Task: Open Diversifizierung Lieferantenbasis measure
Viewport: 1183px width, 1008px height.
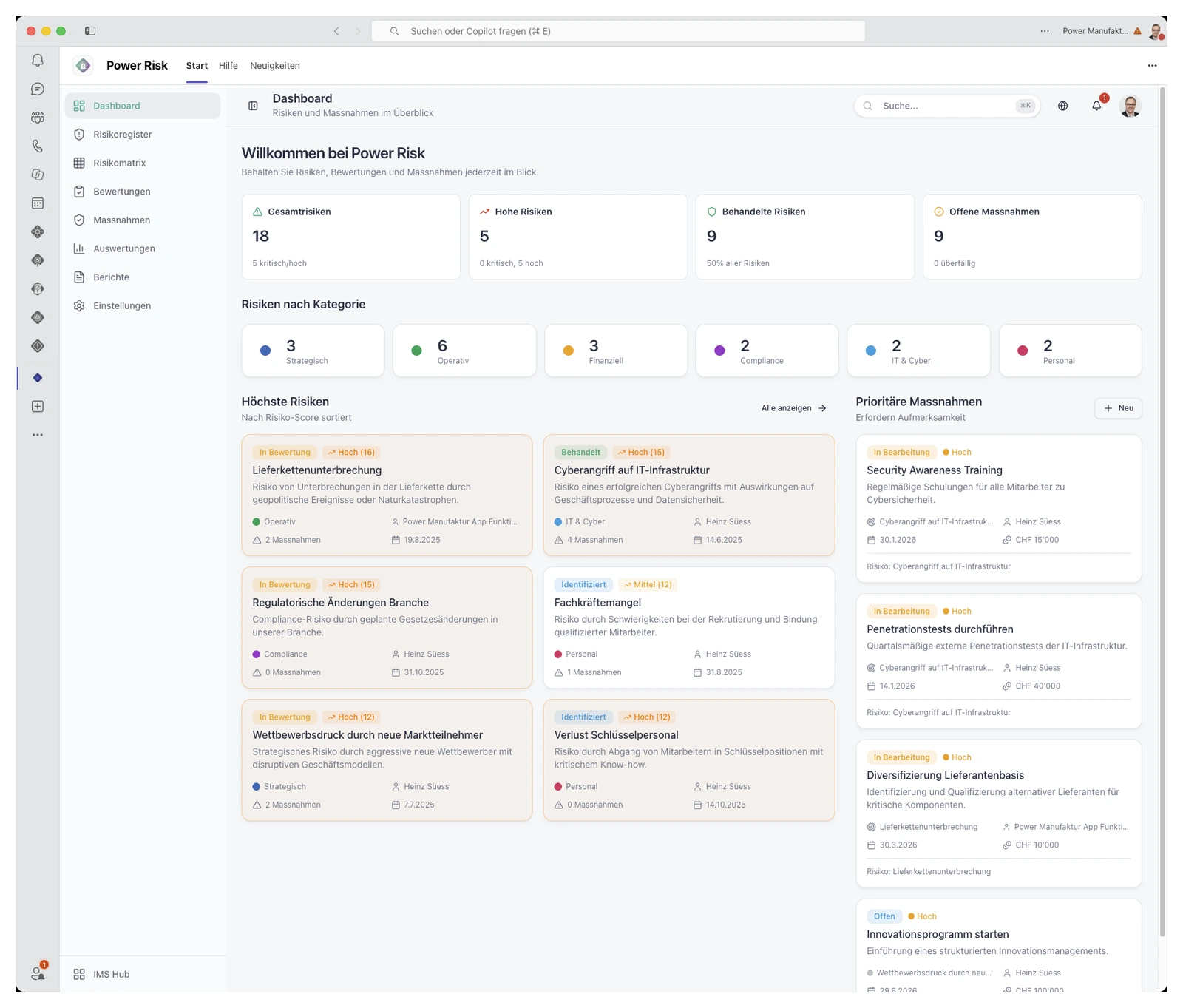Action: (x=999, y=813)
